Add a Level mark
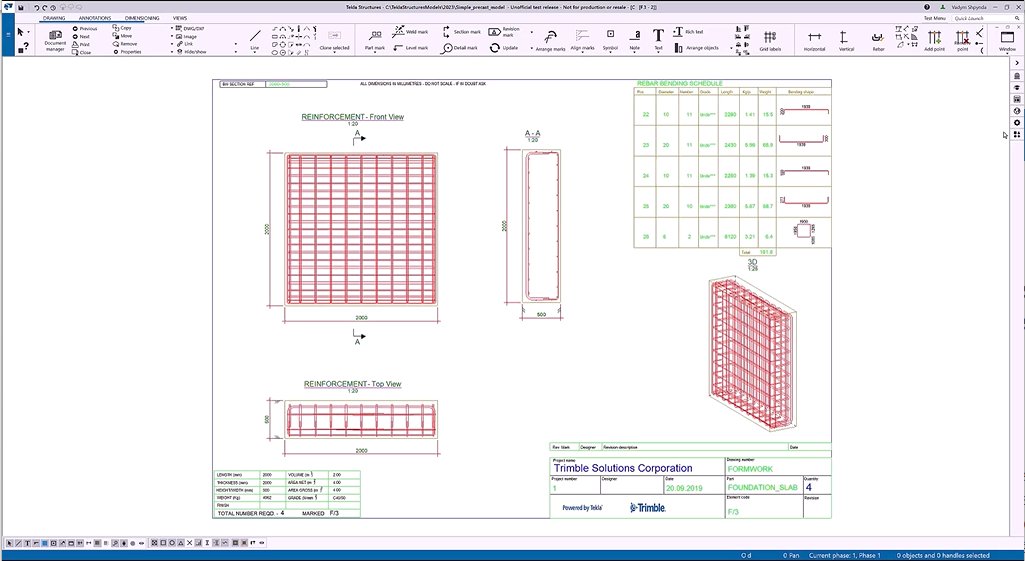 410,48
